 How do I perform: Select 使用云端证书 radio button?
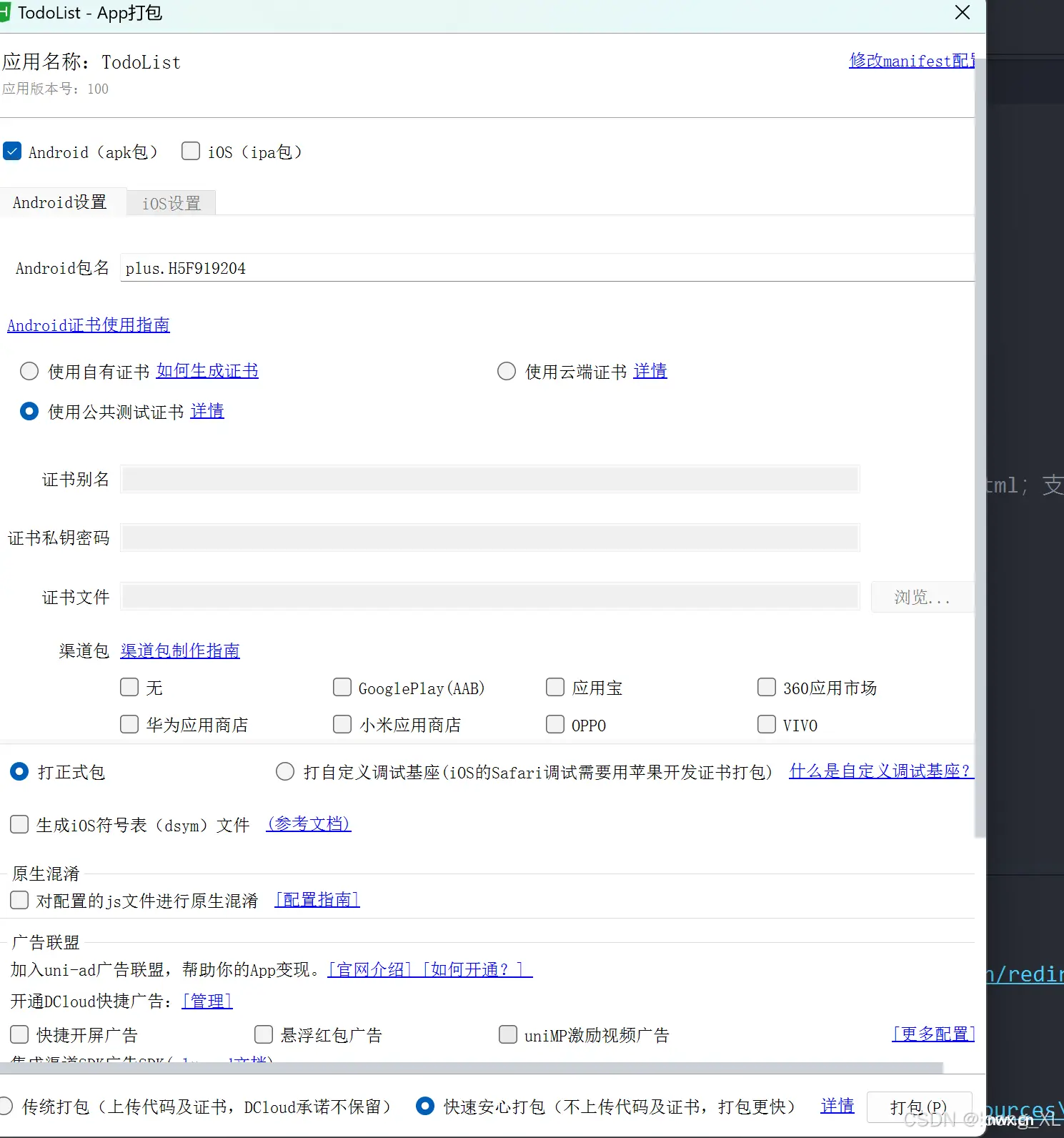click(x=507, y=371)
